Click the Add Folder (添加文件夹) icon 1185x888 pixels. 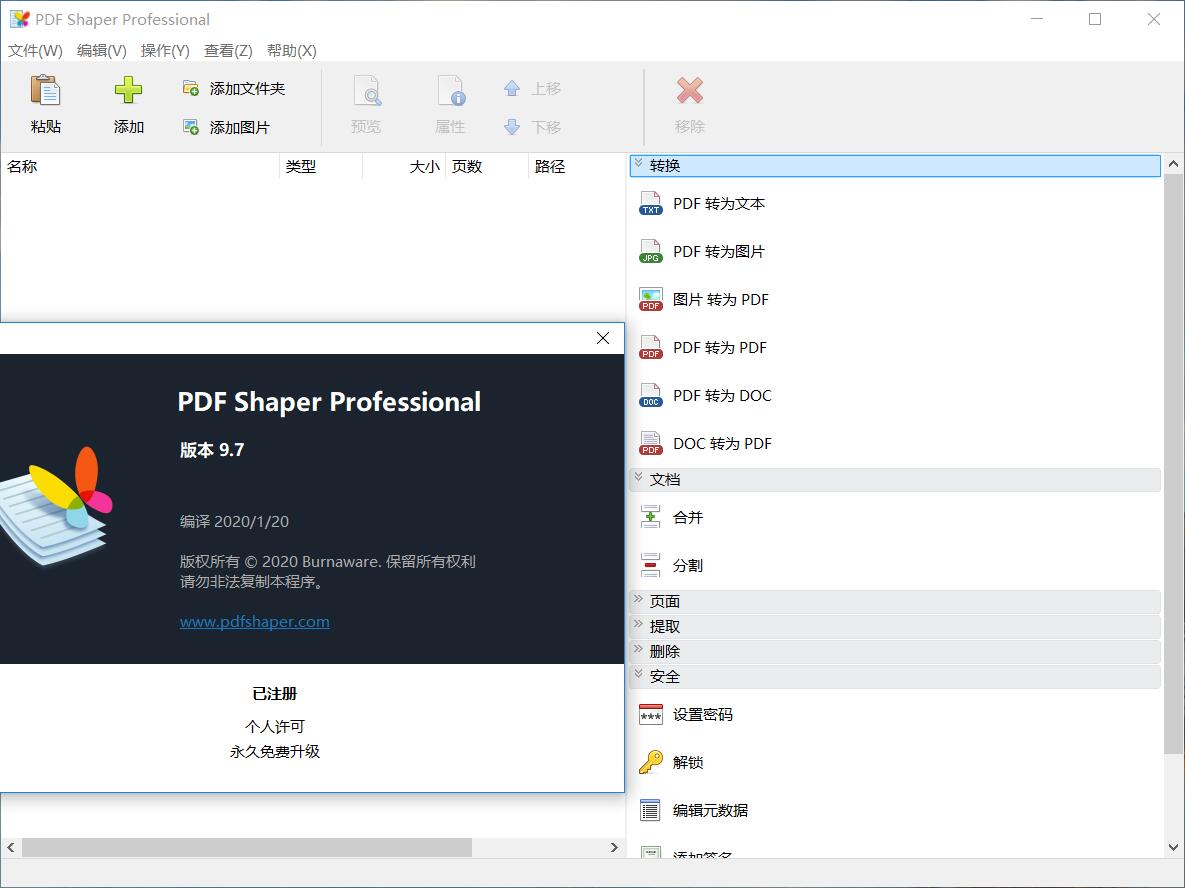(x=191, y=89)
